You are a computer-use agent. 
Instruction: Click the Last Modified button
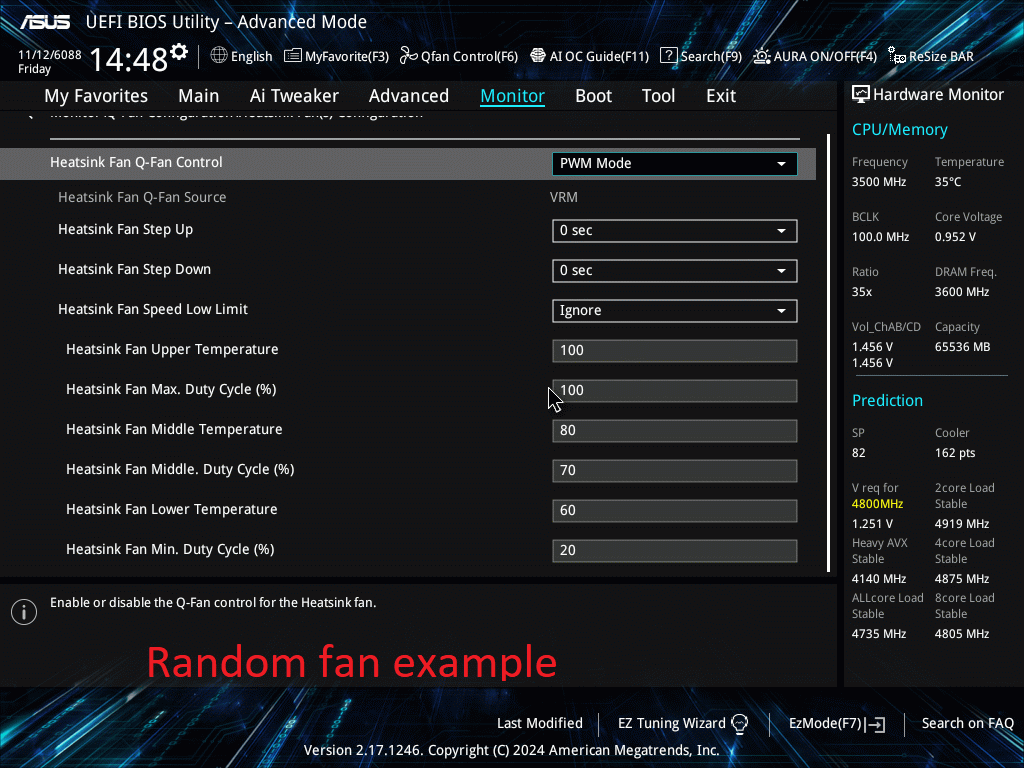539,723
